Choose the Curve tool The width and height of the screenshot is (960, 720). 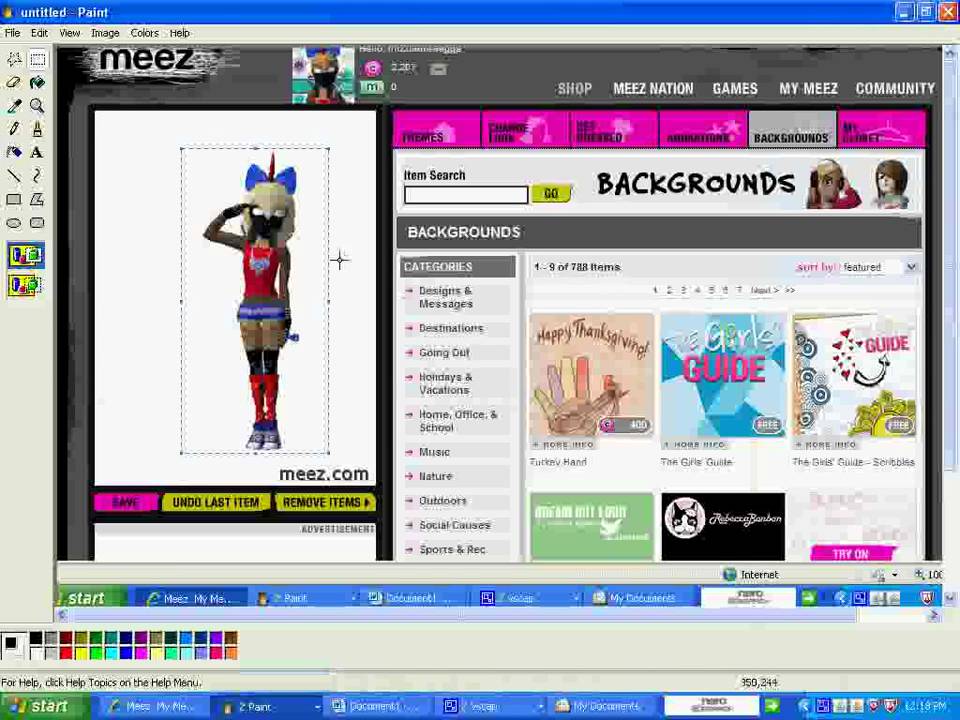pyautogui.click(x=37, y=176)
